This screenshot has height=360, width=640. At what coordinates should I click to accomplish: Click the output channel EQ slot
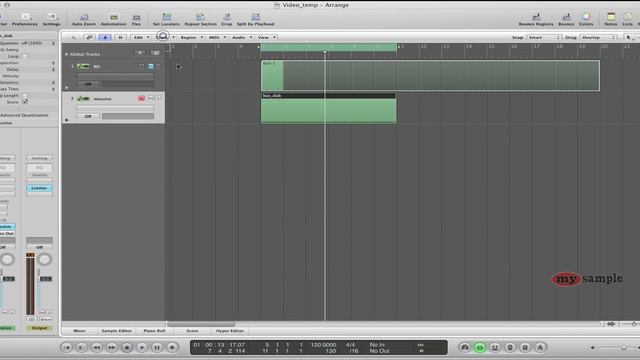[x=39, y=167]
